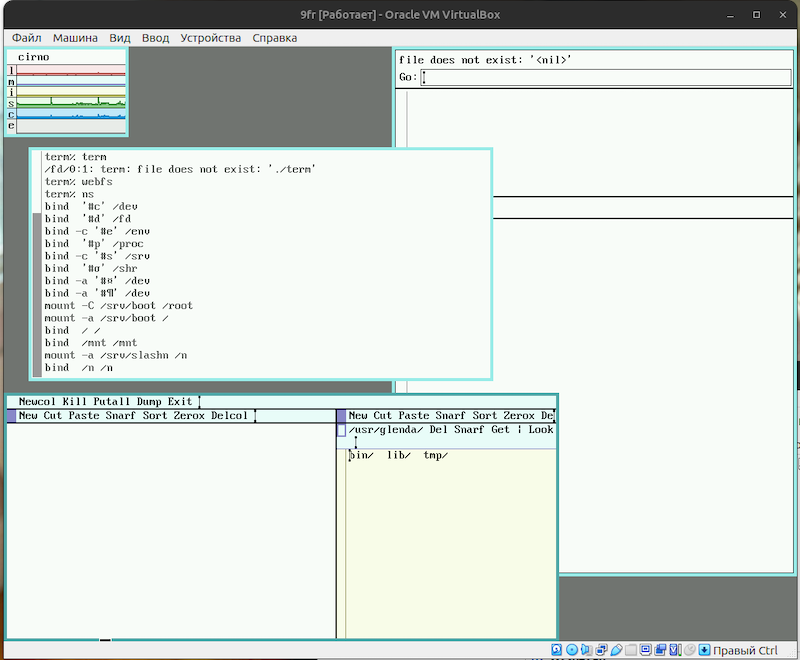The image size is (800, 660).
Task: Click the virtual display monitor status icon
Action: [x=646, y=650]
